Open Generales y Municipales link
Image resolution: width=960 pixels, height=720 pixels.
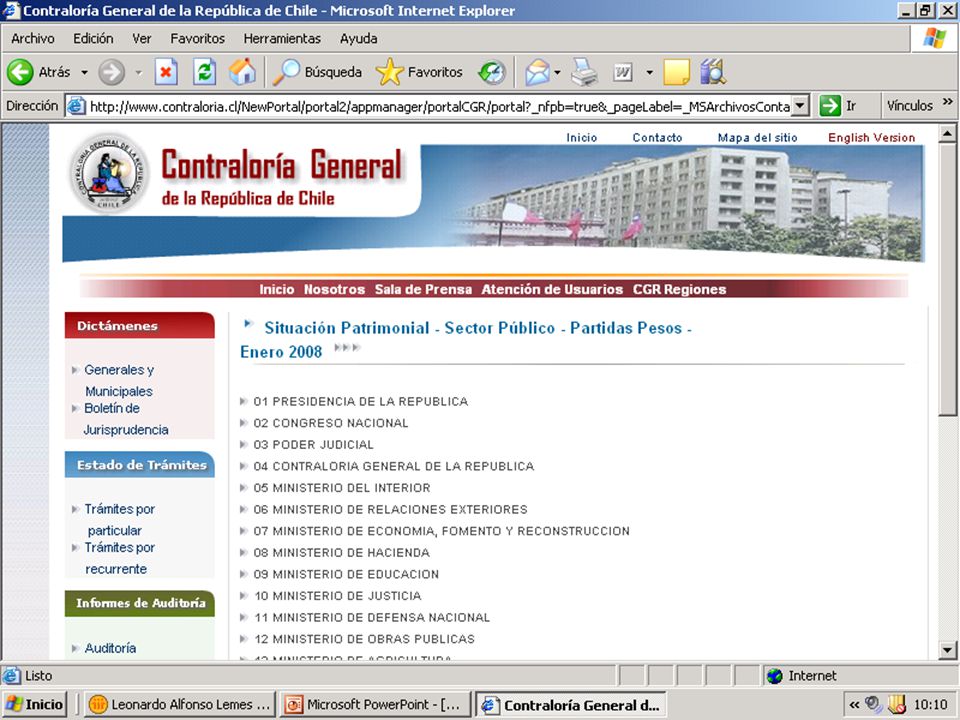tap(119, 380)
